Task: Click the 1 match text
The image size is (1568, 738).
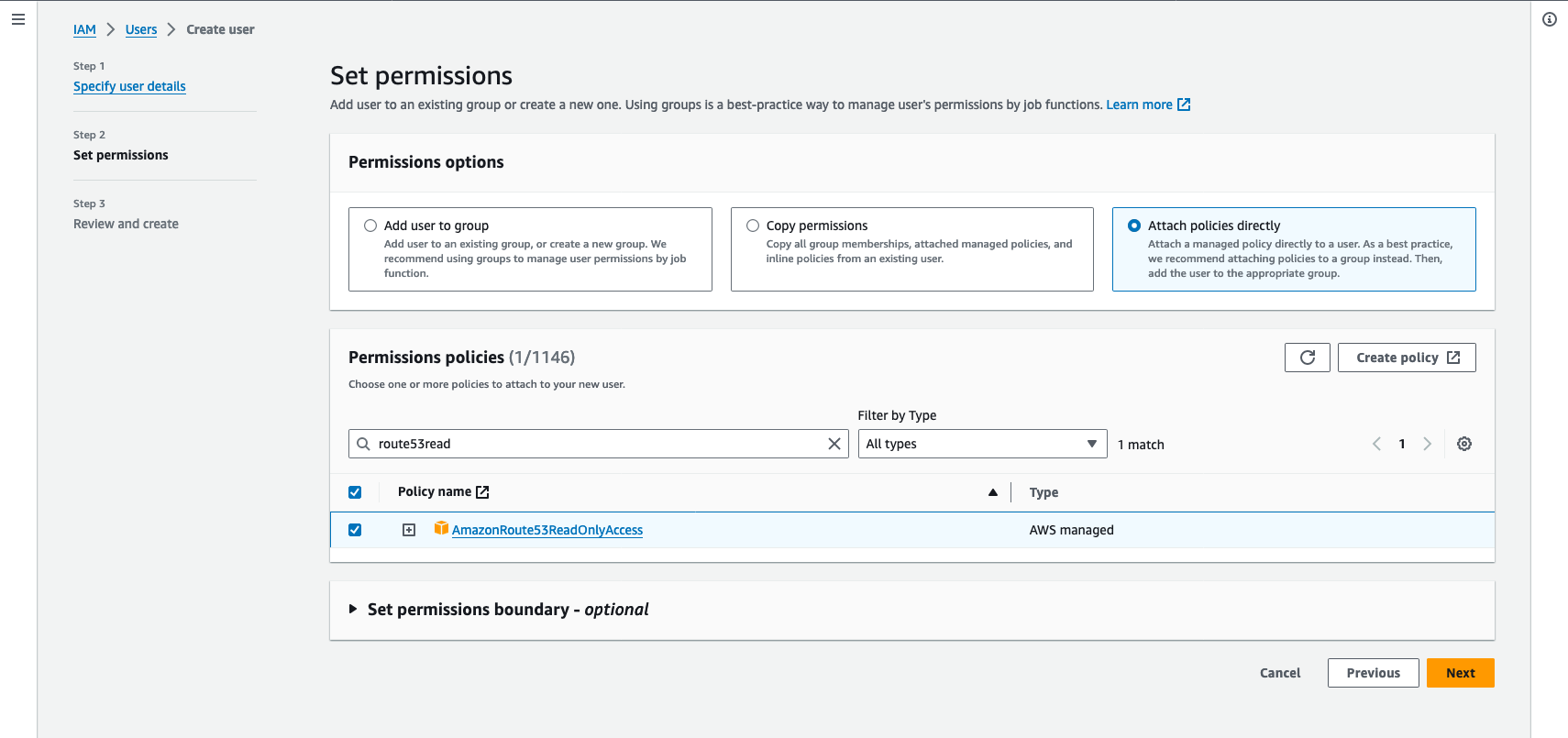Action: [1141, 445]
